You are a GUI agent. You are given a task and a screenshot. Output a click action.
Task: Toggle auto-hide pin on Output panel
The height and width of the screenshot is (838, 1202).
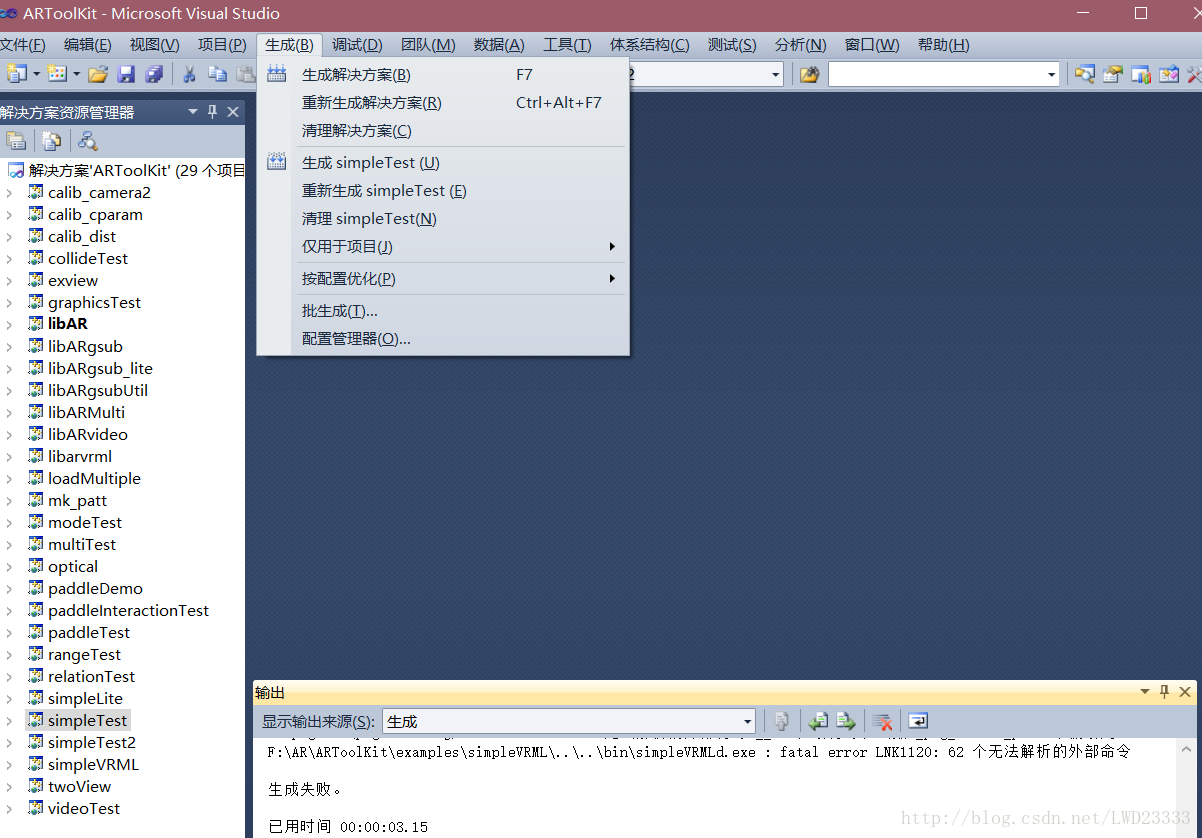coord(1164,692)
